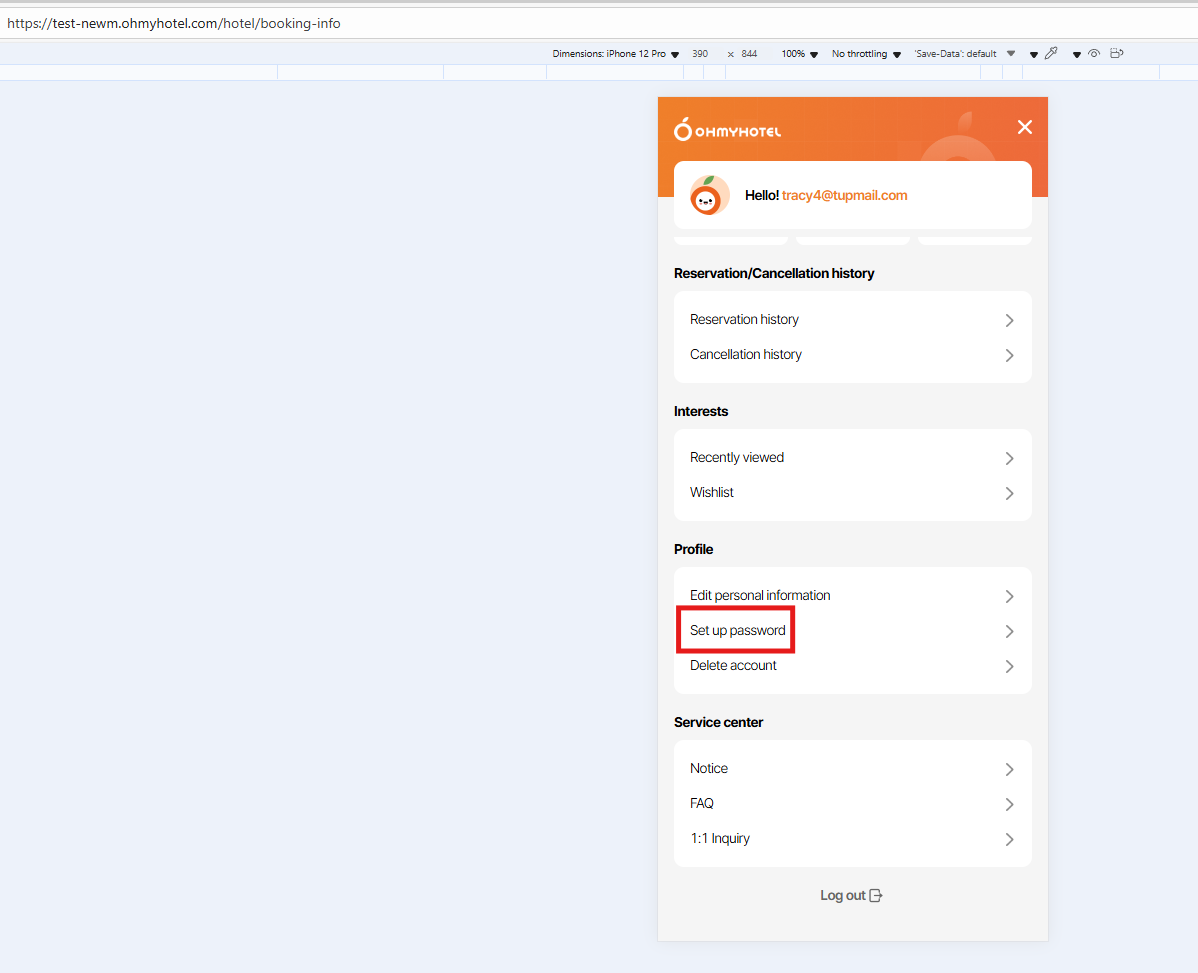The image size is (1198, 973).
Task: Click the viewport width field 390
Action: (700, 53)
